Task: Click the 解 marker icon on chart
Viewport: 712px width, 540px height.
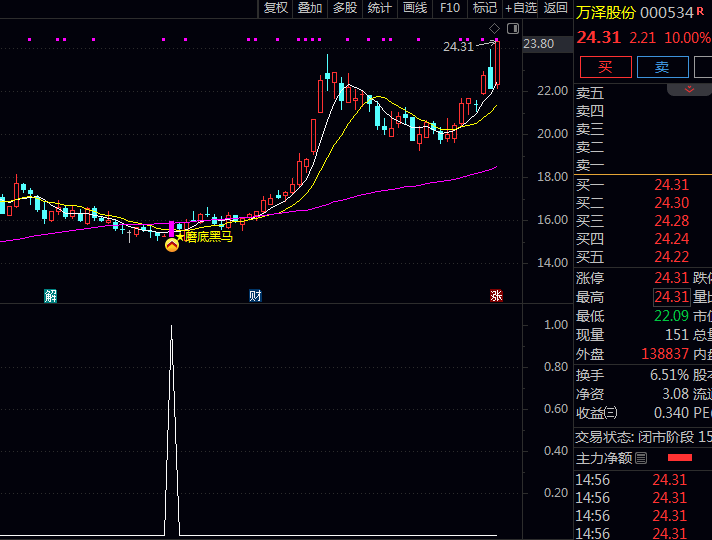Action: pyautogui.click(x=50, y=296)
